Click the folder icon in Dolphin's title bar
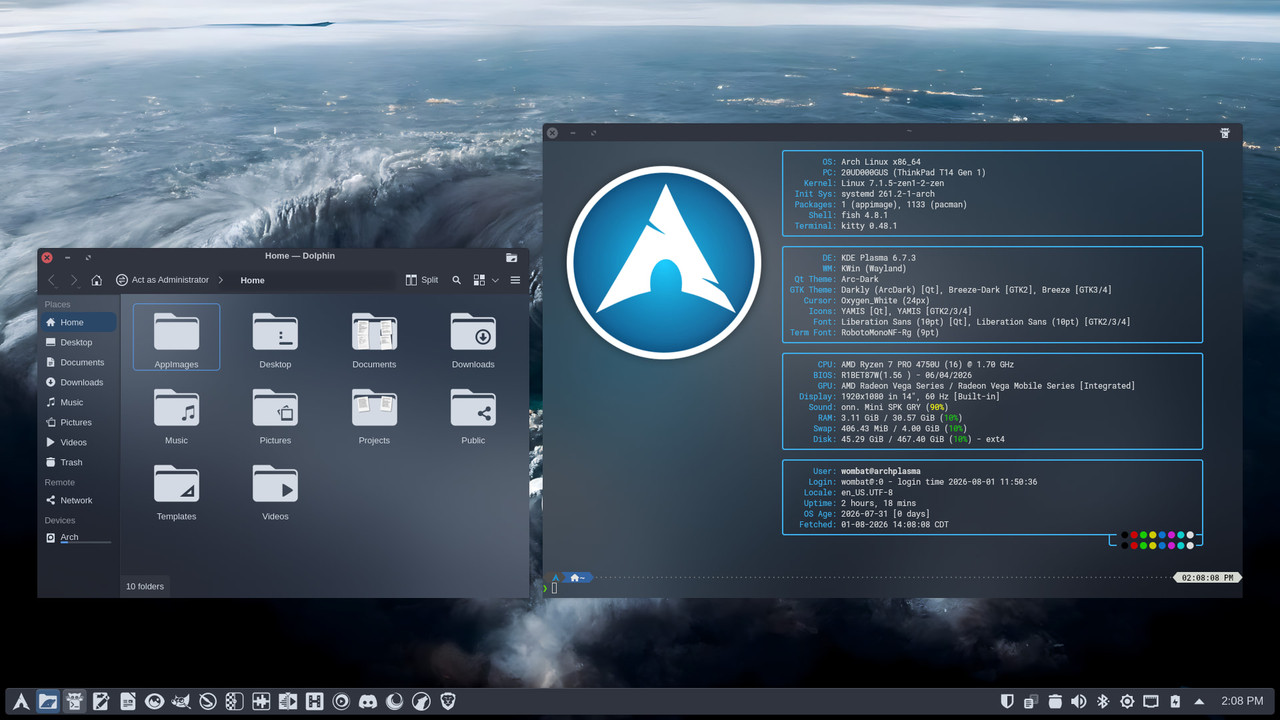The height and width of the screenshot is (720, 1280). (x=512, y=257)
